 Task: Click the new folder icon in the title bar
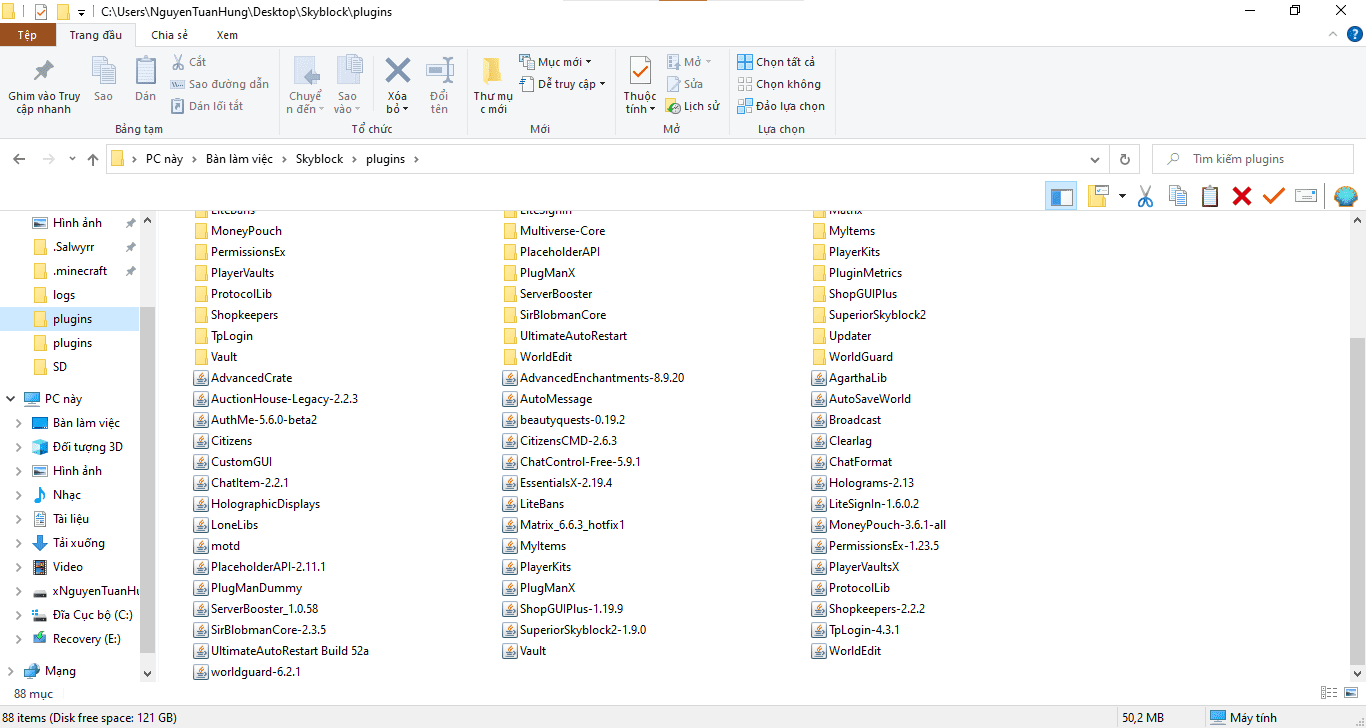(x=63, y=12)
